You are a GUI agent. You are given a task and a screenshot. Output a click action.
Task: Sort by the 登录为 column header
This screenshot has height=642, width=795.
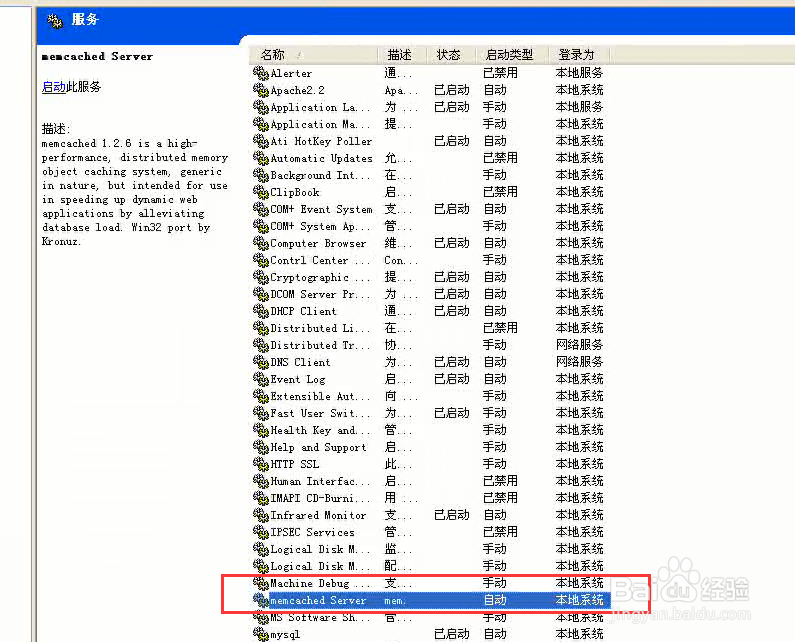(x=576, y=54)
